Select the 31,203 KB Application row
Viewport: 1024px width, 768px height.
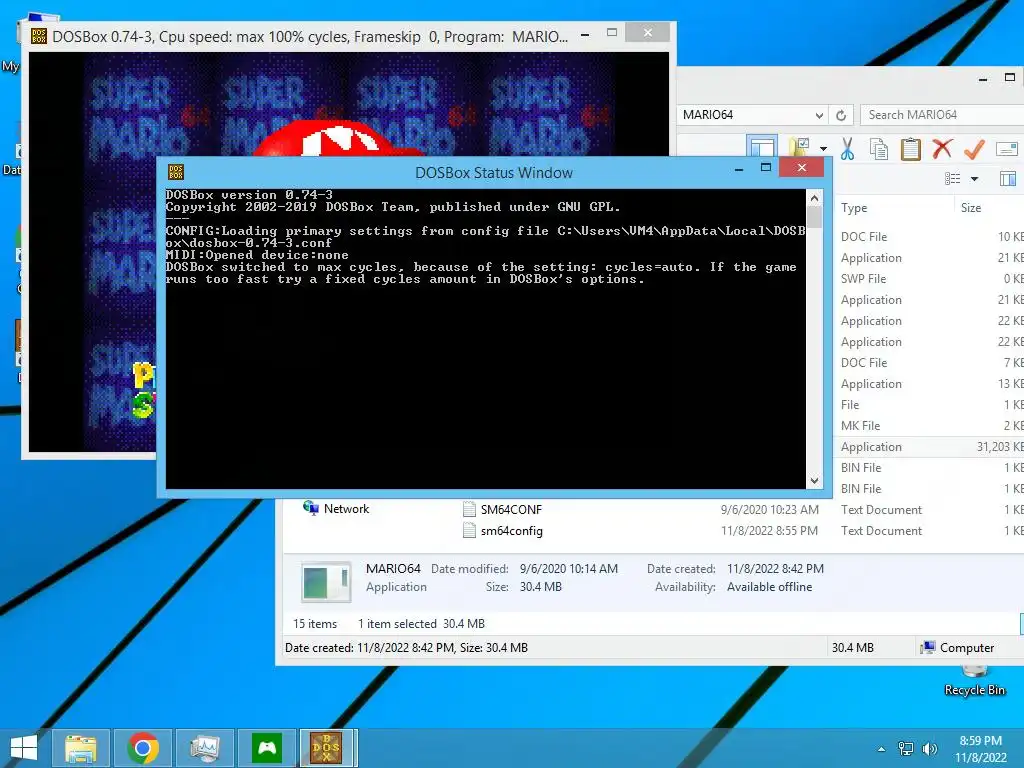(930, 447)
